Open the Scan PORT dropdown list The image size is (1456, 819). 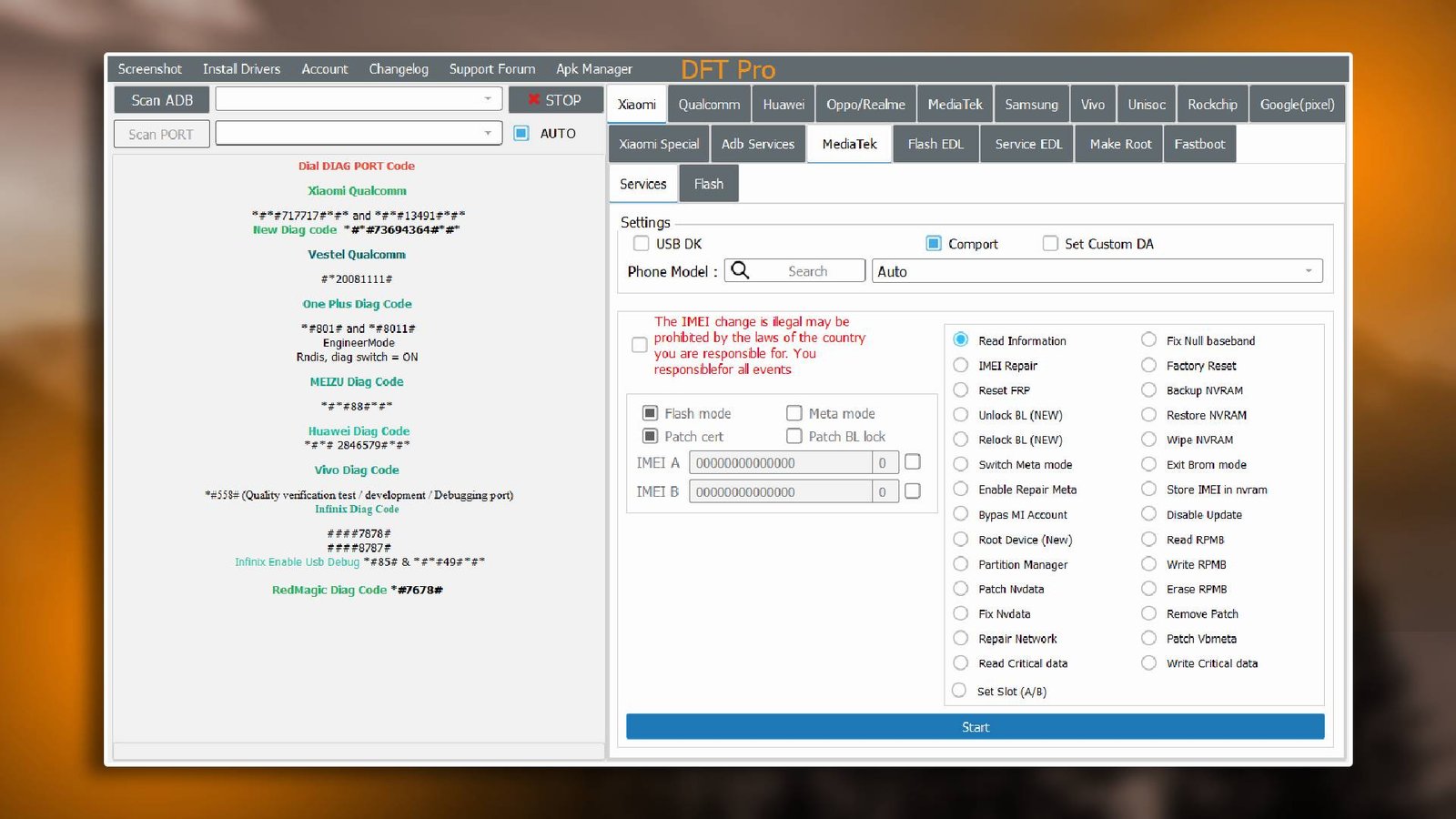(488, 134)
